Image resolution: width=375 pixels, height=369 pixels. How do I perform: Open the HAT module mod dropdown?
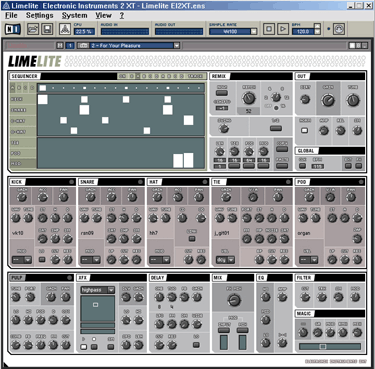coord(160,260)
